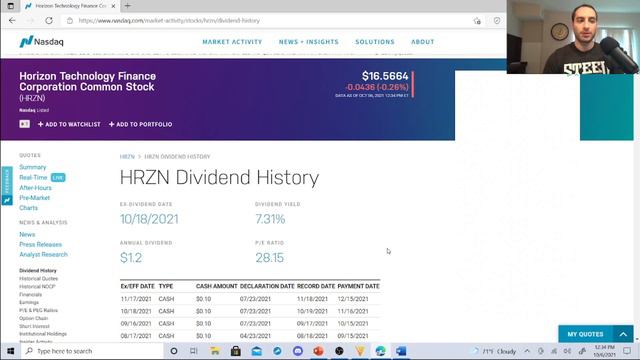
Task: Click the My Quotes button
Action: pyautogui.click(x=585, y=334)
